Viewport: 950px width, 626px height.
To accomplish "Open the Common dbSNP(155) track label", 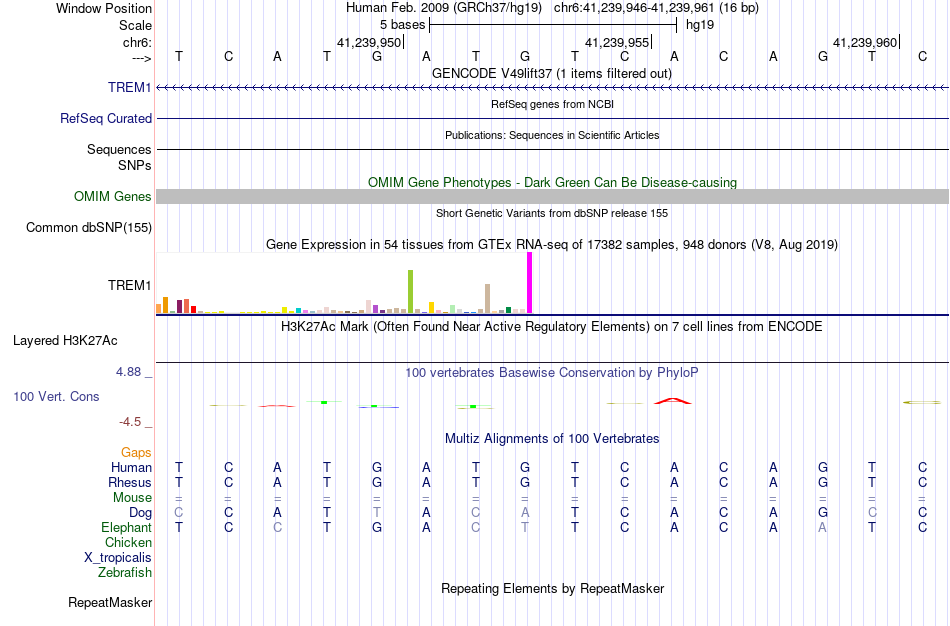I will 89,228.
